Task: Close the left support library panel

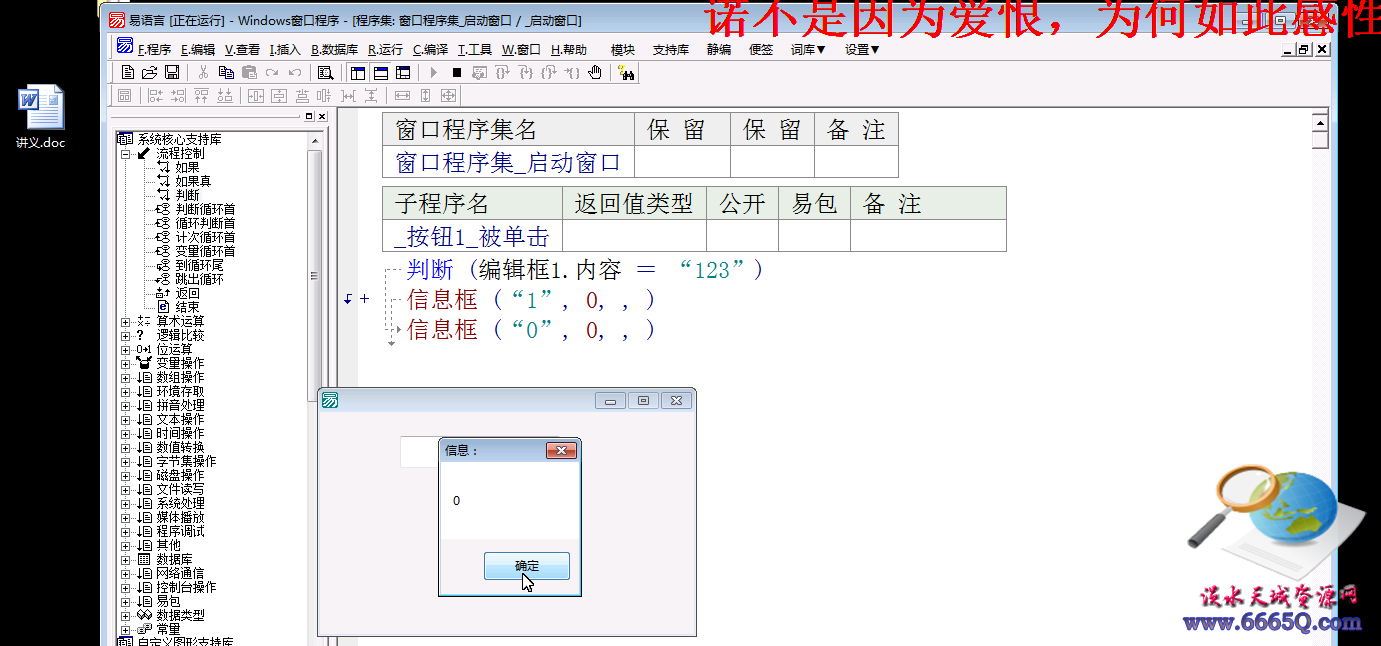Action: (322, 117)
